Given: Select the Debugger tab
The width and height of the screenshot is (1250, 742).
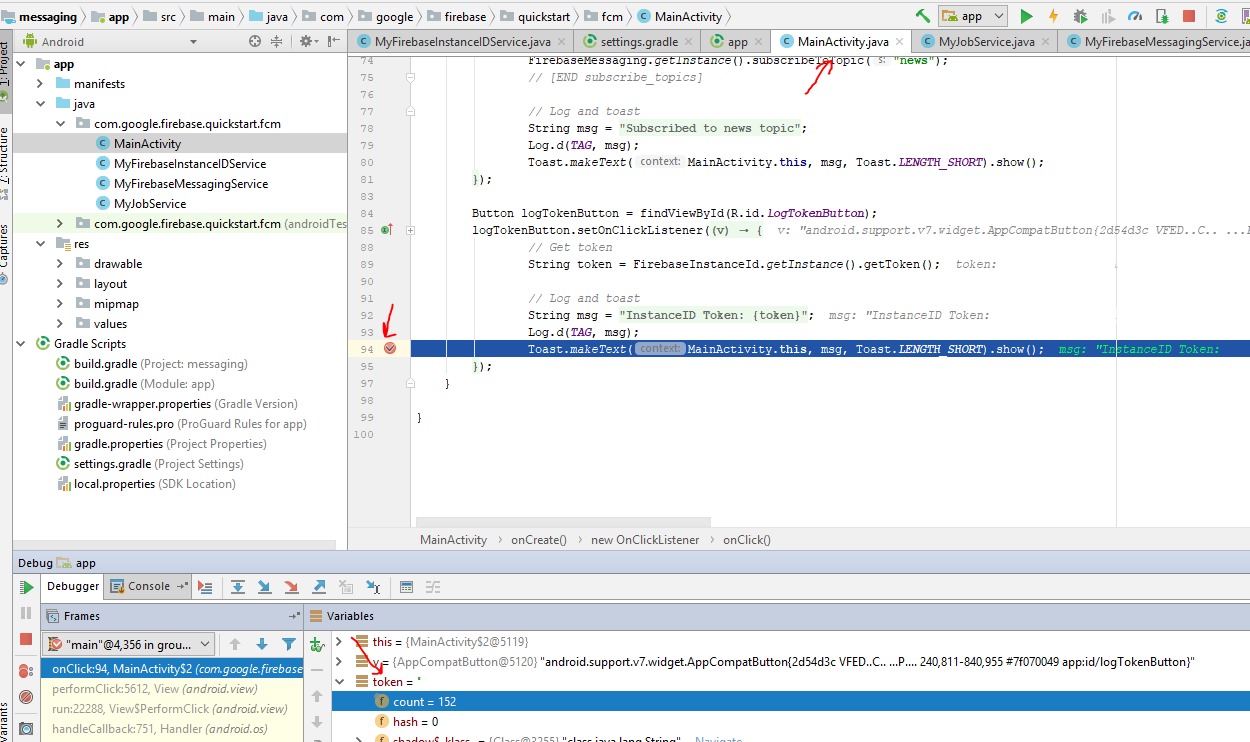Looking at the screenshot, I should pos(73,586).
